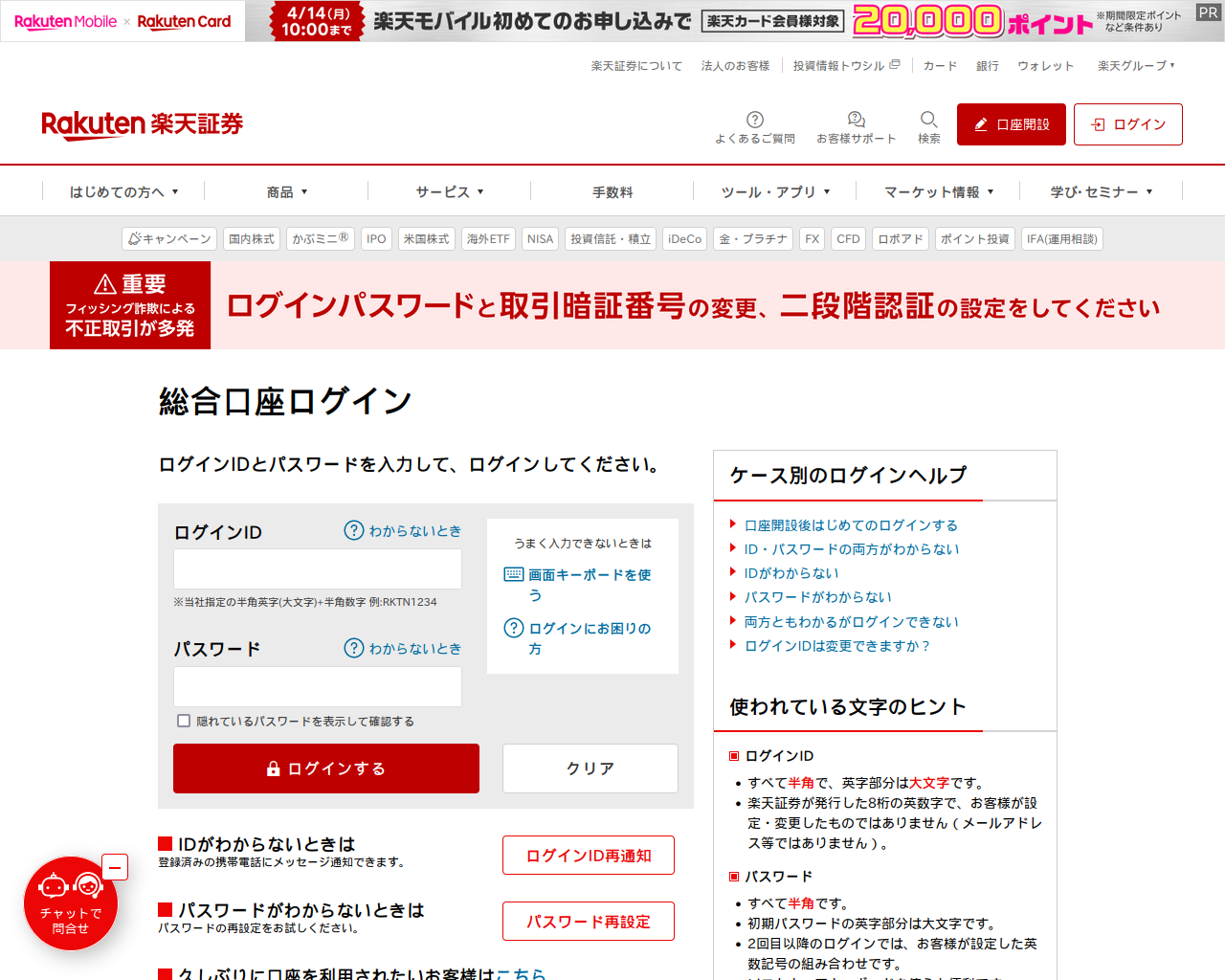Open 口座開設後はじめてのログインする help link

point(851,525)
